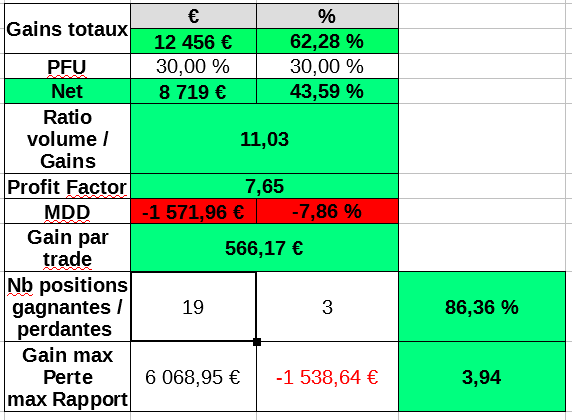Click the Profit Factor value 7,65
Viewport: 572px width, 420px height.
point(264,186)
